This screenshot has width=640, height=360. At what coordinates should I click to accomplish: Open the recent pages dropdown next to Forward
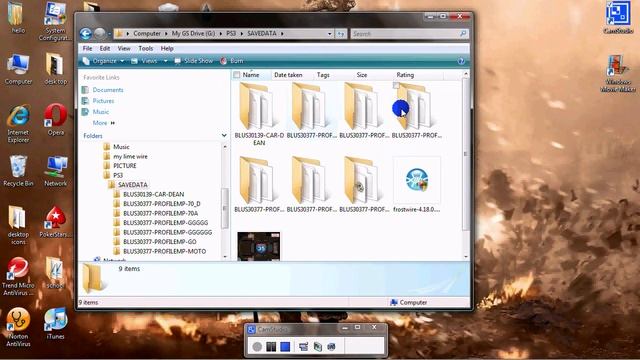tap(109, 34)
